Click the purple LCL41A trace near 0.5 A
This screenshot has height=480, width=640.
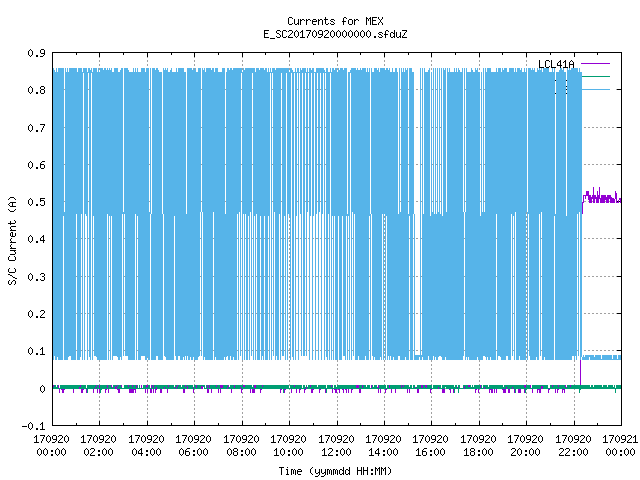tap(602, 199)
